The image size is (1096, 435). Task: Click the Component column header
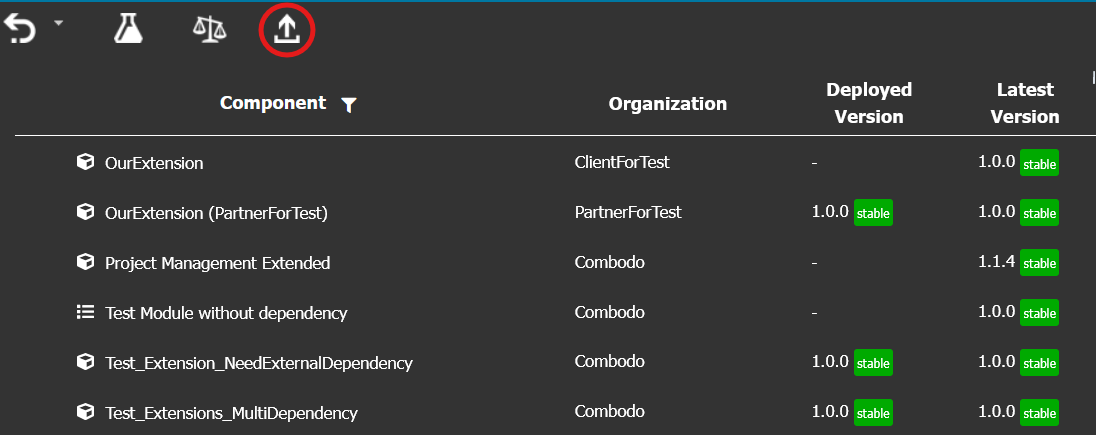[x=273, y=103]
